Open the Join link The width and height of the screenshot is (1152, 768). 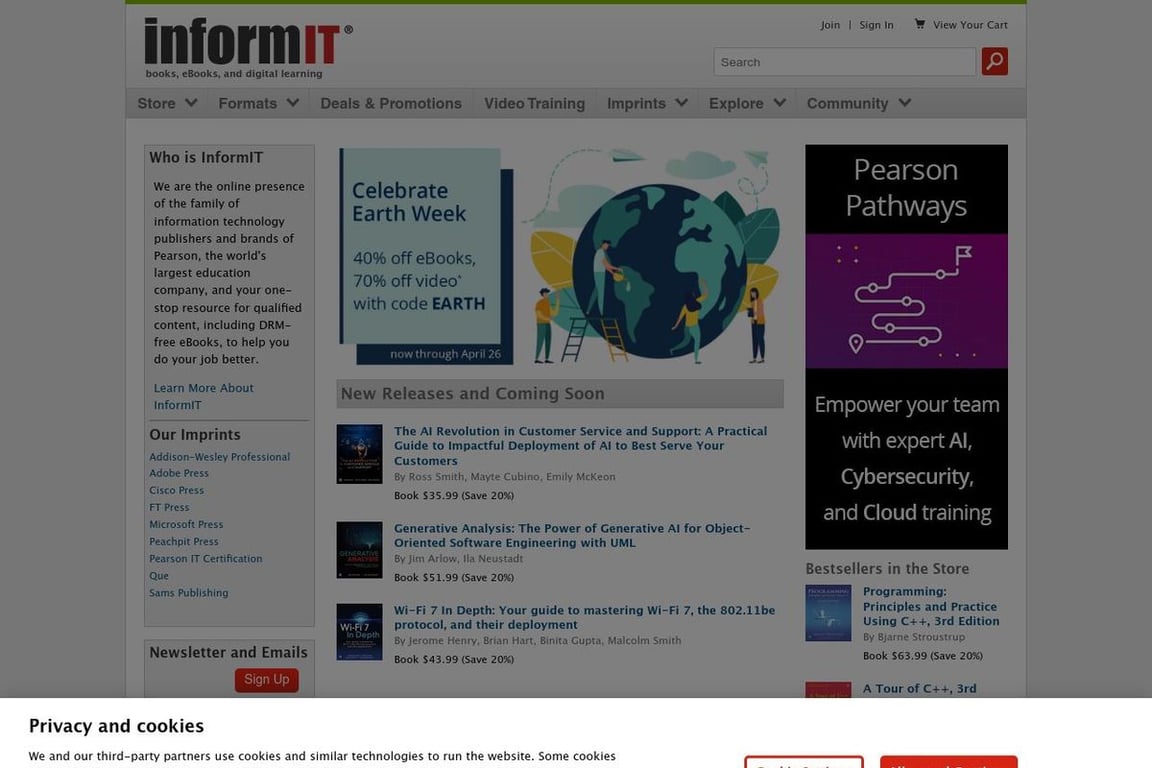click(830, 25)
